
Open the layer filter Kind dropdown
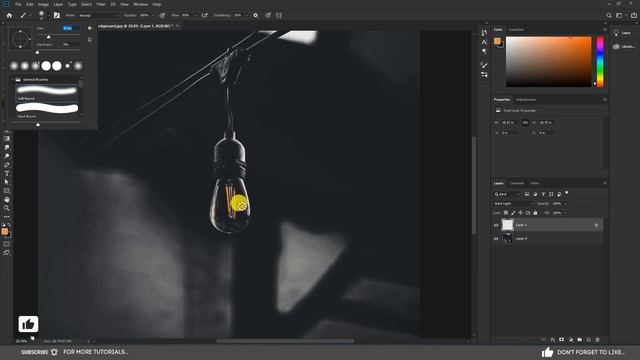click(x=507, y=194)
